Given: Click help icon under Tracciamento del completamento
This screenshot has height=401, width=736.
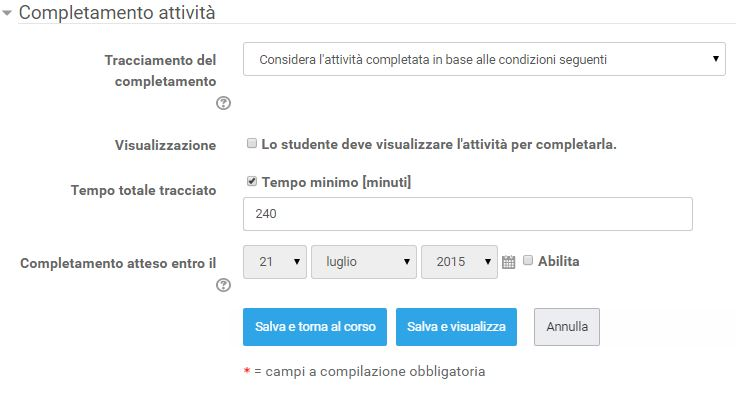Looking at the screenshot, I should tap(223, 102).
